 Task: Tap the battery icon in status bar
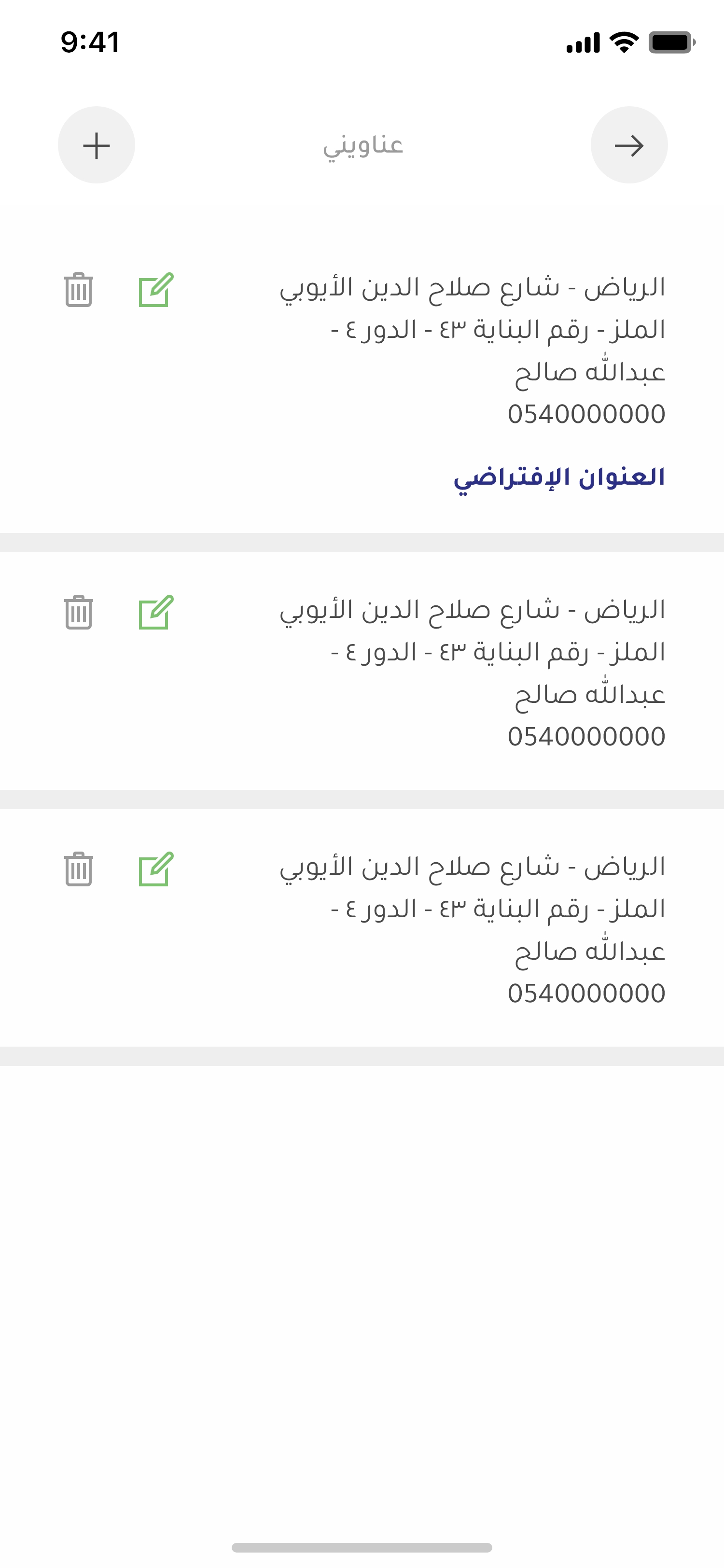671,42
